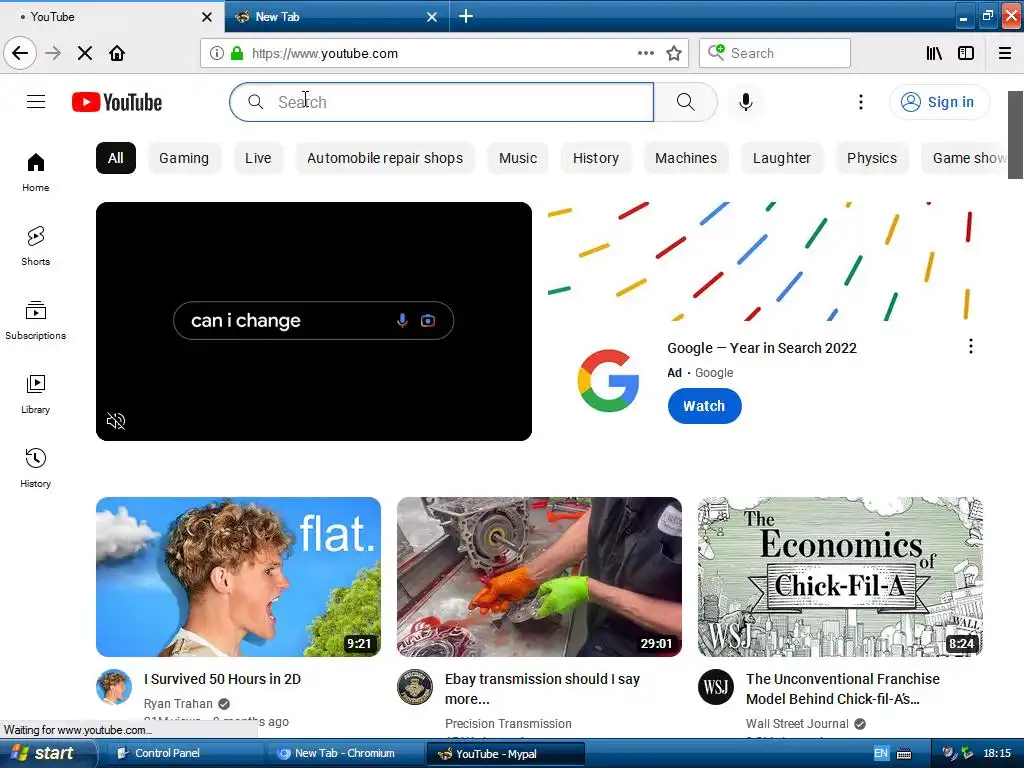Open I Survived 50 Hours in 2D thumbnail
Screen dimensions: 1024x768
click(238, 577)
